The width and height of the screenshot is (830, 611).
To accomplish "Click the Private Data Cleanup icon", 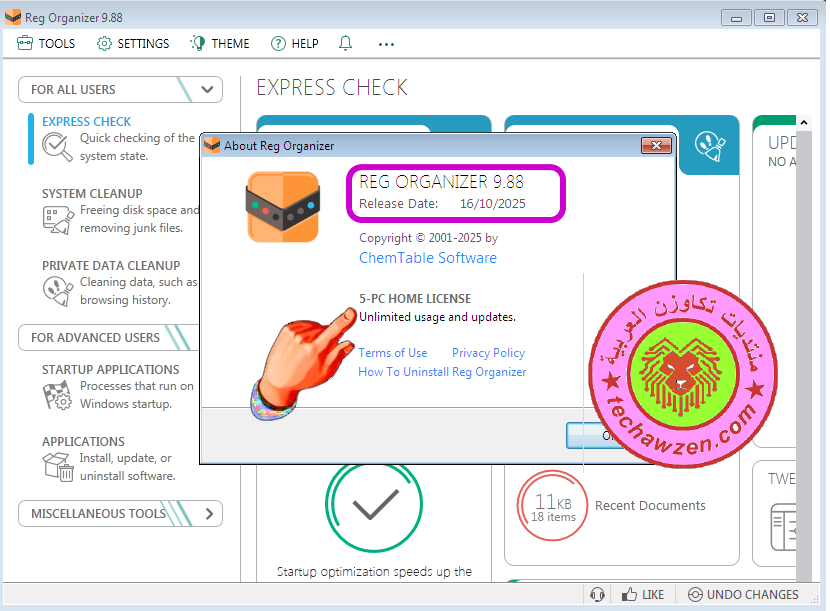I will (x=58, y=291).
